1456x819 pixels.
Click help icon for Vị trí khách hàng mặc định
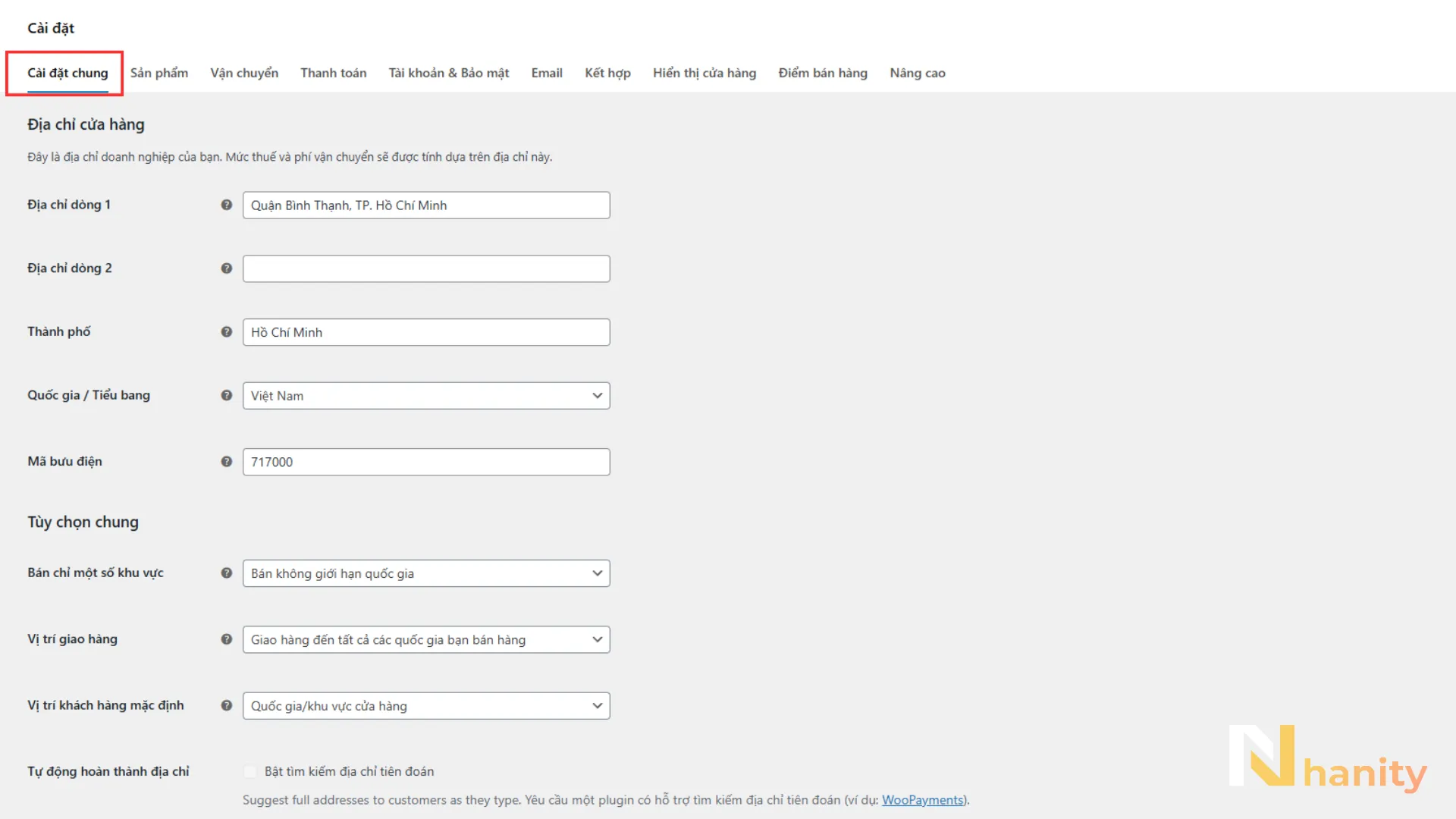(226, 705)
